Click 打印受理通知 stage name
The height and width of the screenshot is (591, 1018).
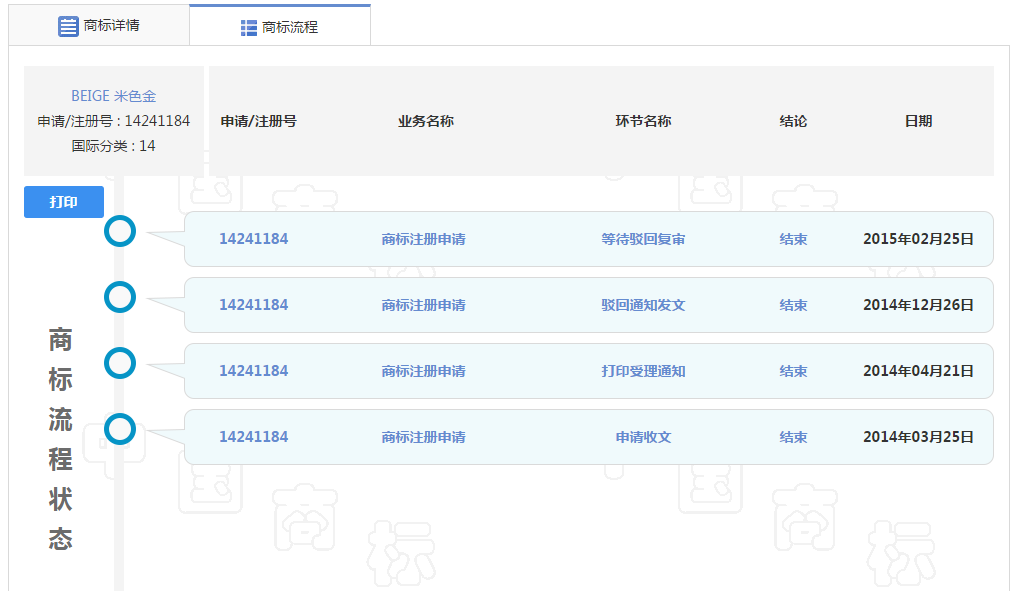[x=643, y=371]
